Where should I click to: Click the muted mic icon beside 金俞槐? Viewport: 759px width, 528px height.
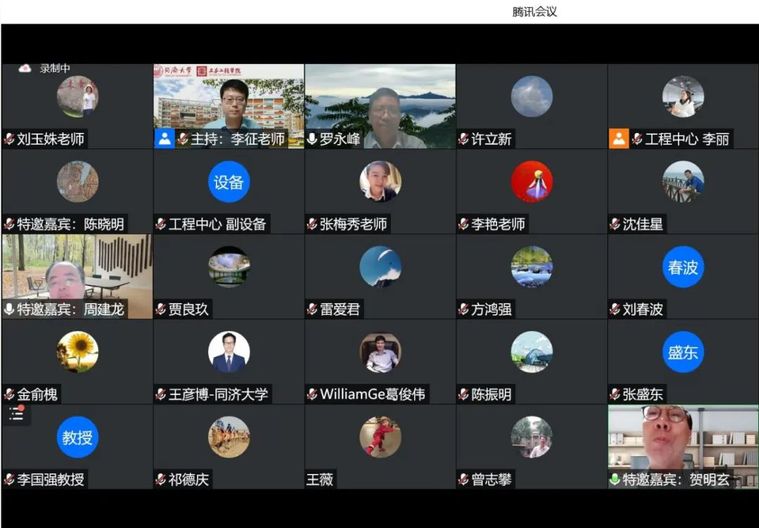coord(9,394)
